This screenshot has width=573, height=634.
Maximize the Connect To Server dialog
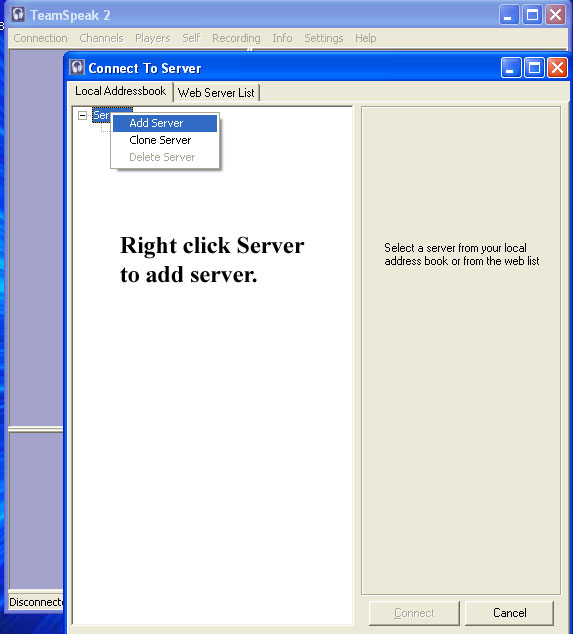pos(534,67)
